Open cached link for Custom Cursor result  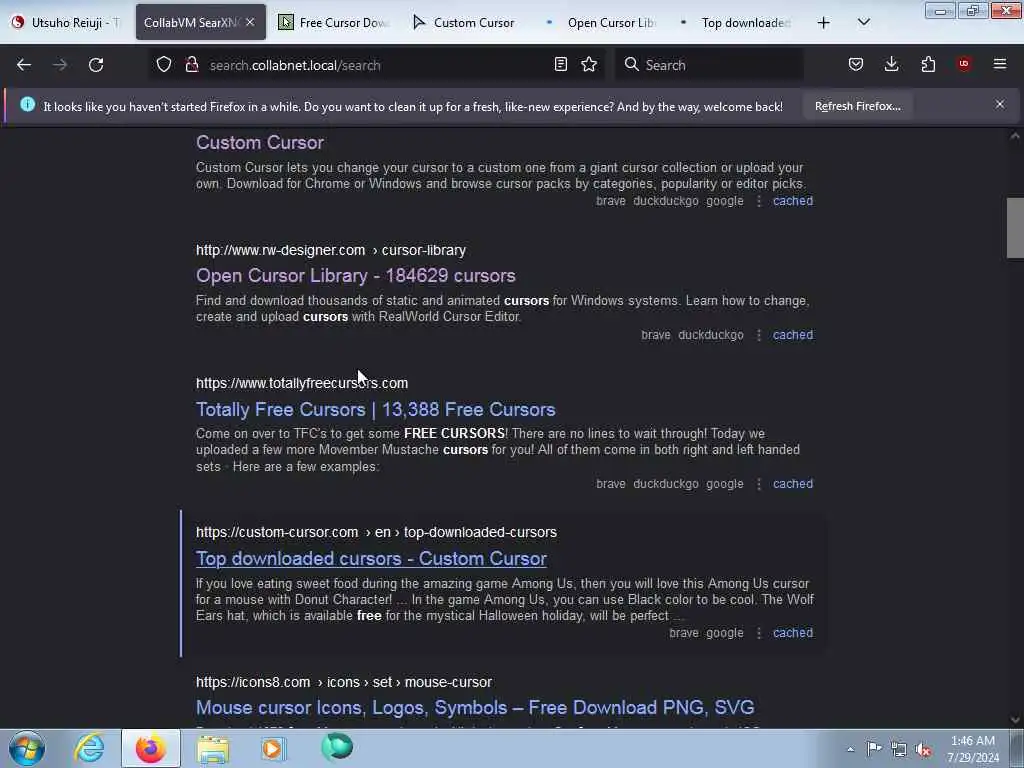[x=793, y=201]
